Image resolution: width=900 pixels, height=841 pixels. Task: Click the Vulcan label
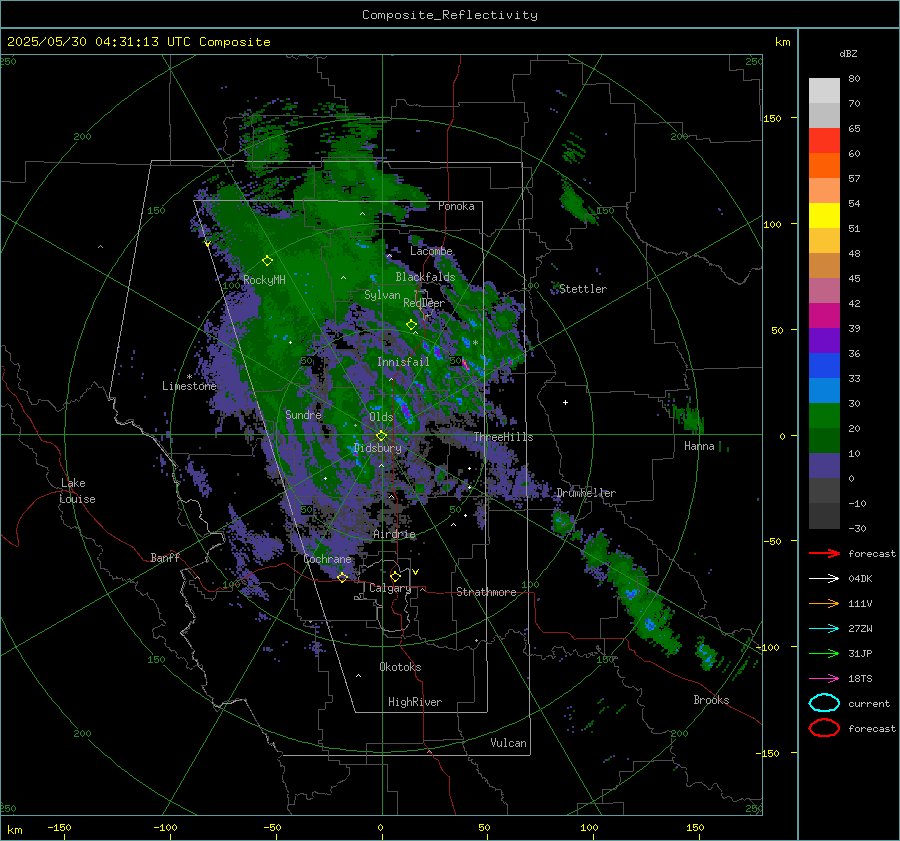pos(508,743)
